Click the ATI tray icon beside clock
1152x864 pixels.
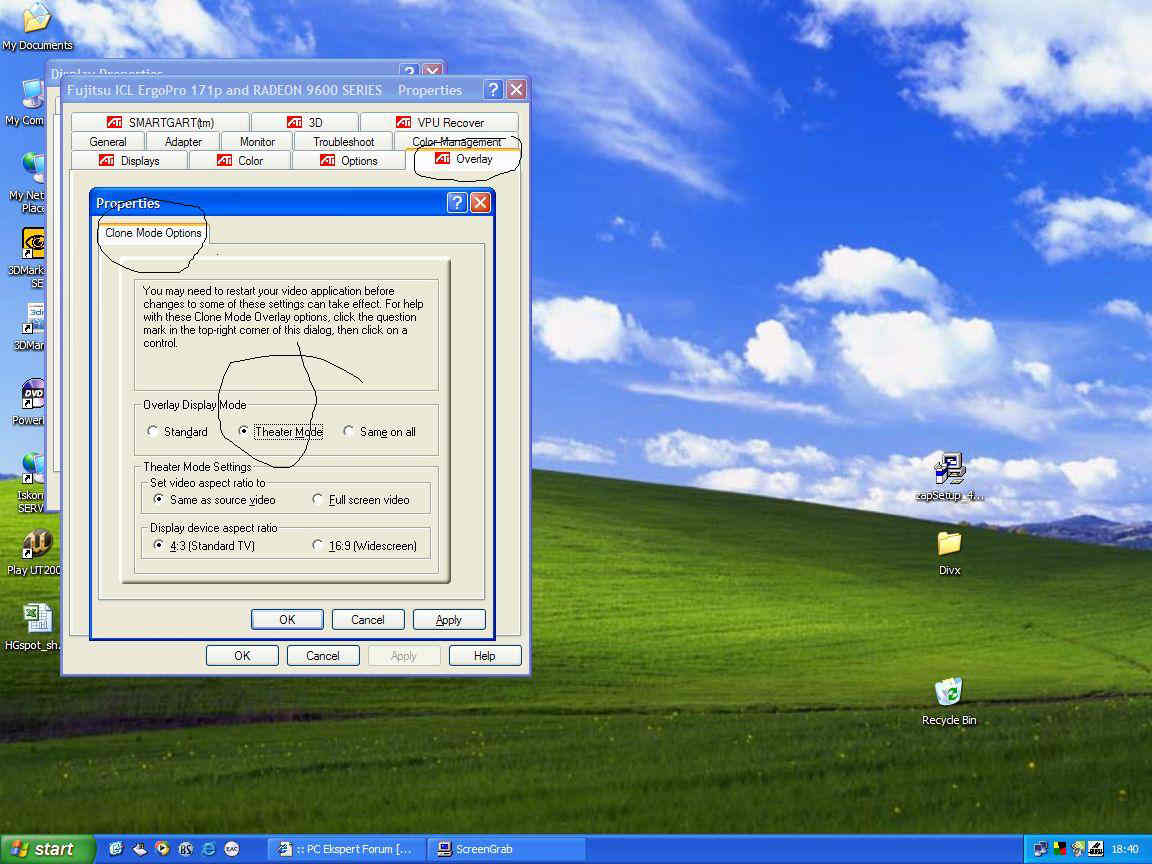(x=1095, y=849)
